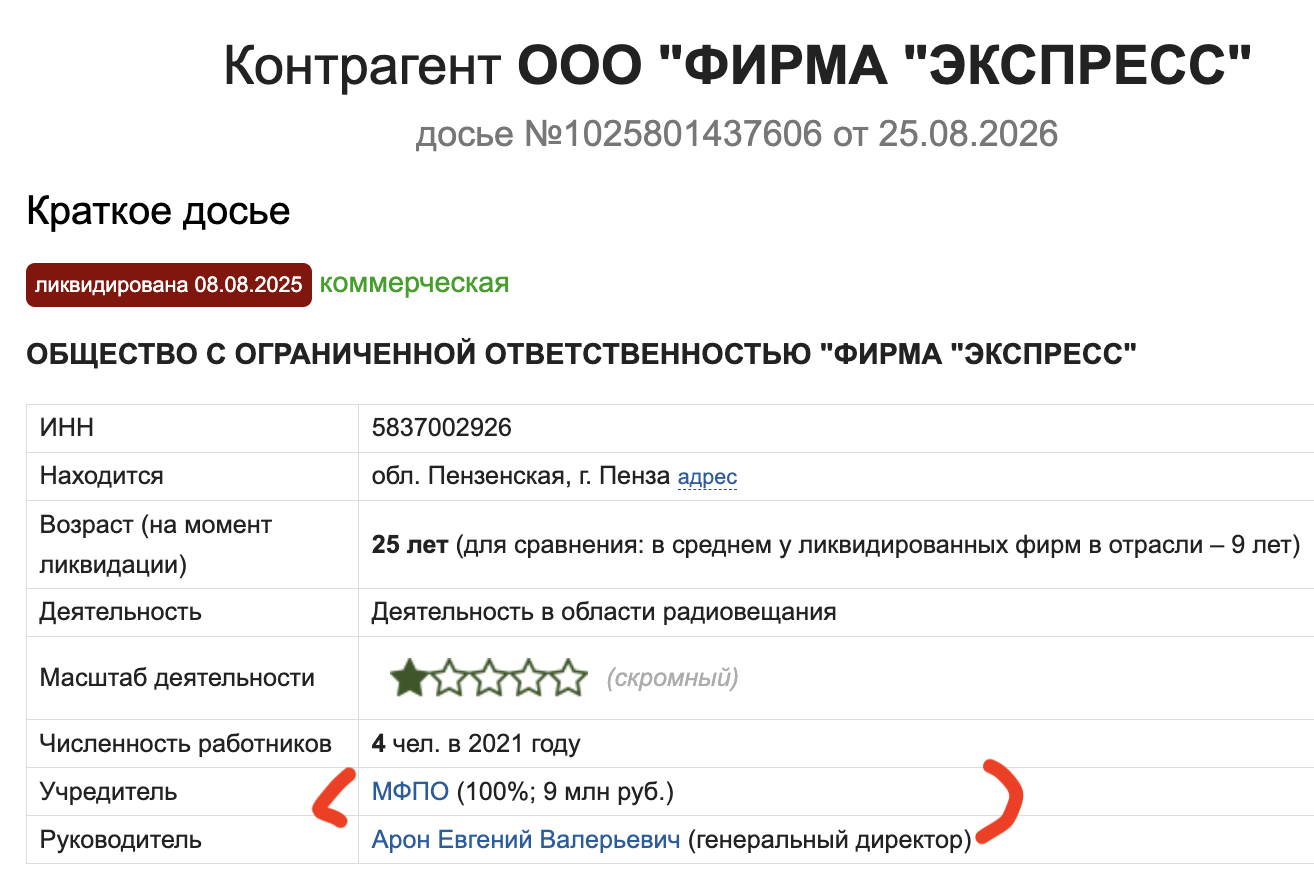
Task: Click the green коммерческая label
Action: pos(414,283)
